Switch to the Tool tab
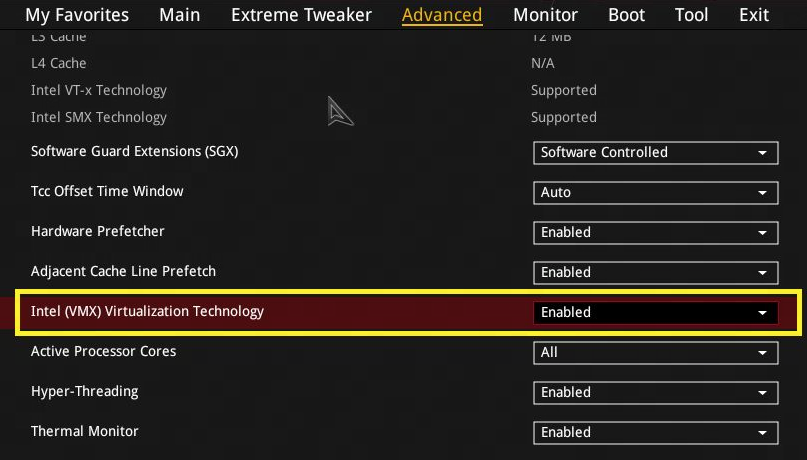 point(691,15)
